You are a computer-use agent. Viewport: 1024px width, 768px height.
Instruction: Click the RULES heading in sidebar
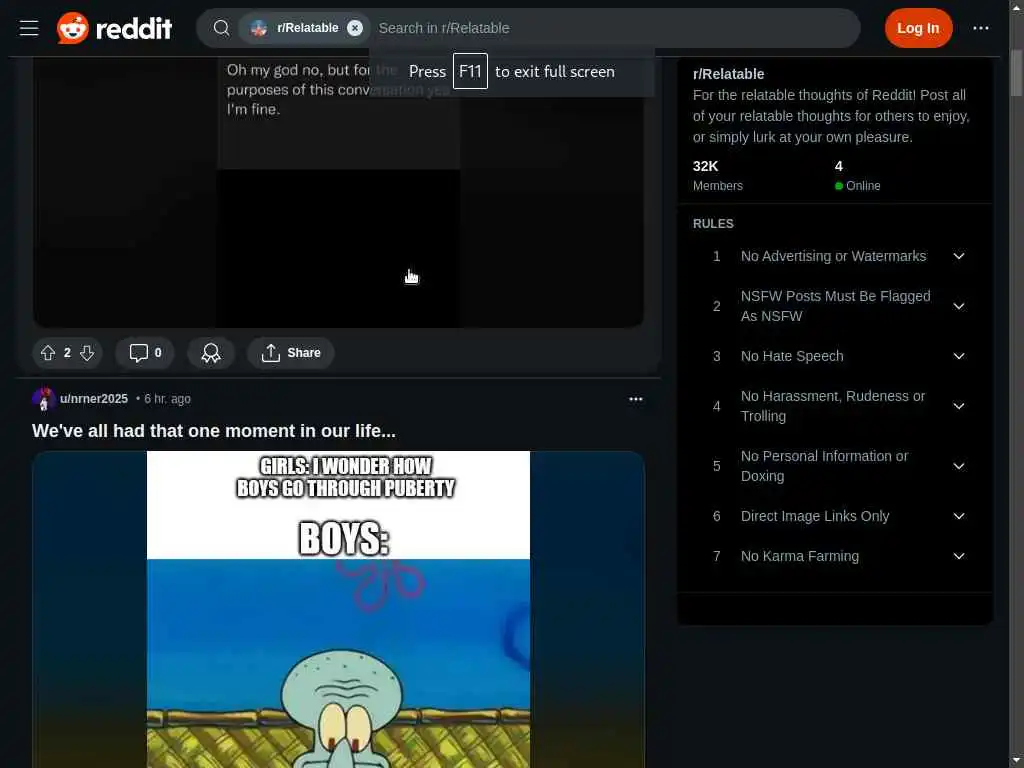(712, 224)
